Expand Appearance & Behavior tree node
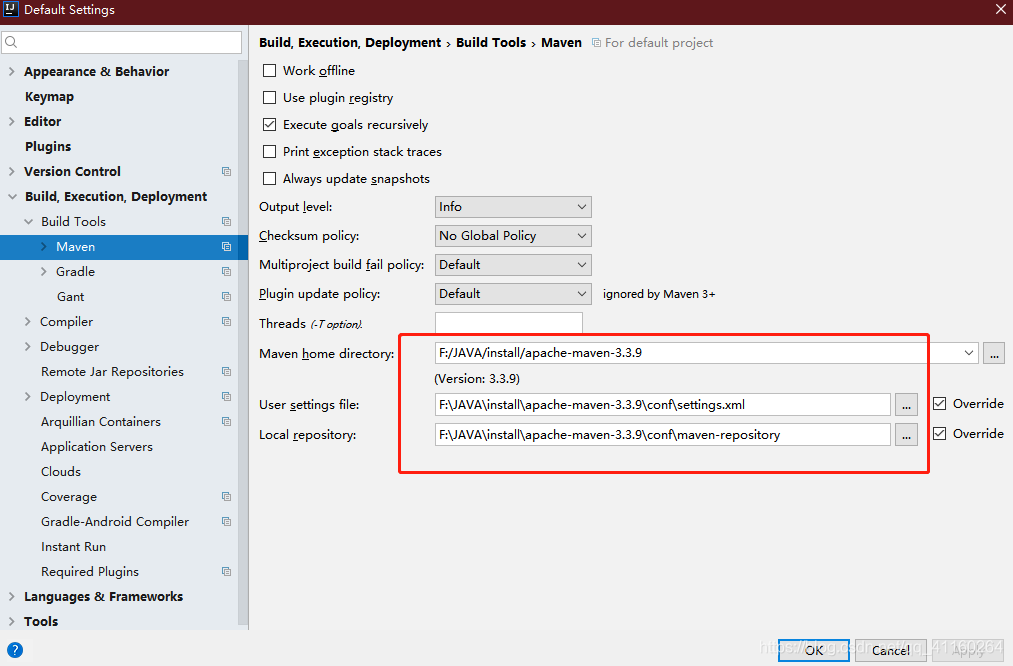Screen dimensions: 1013x666 [12, 72]
